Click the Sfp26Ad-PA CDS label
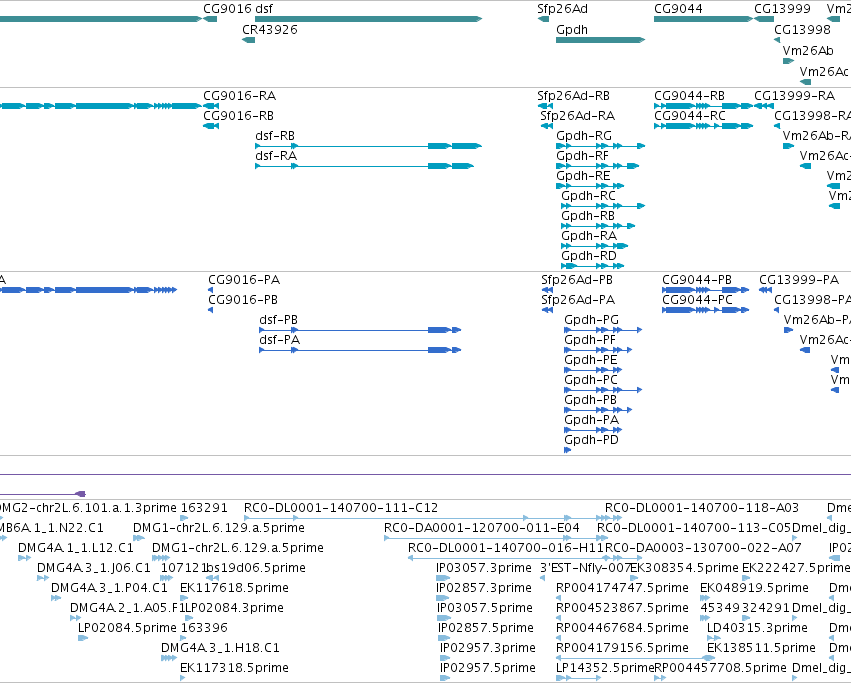 point(578,300)
